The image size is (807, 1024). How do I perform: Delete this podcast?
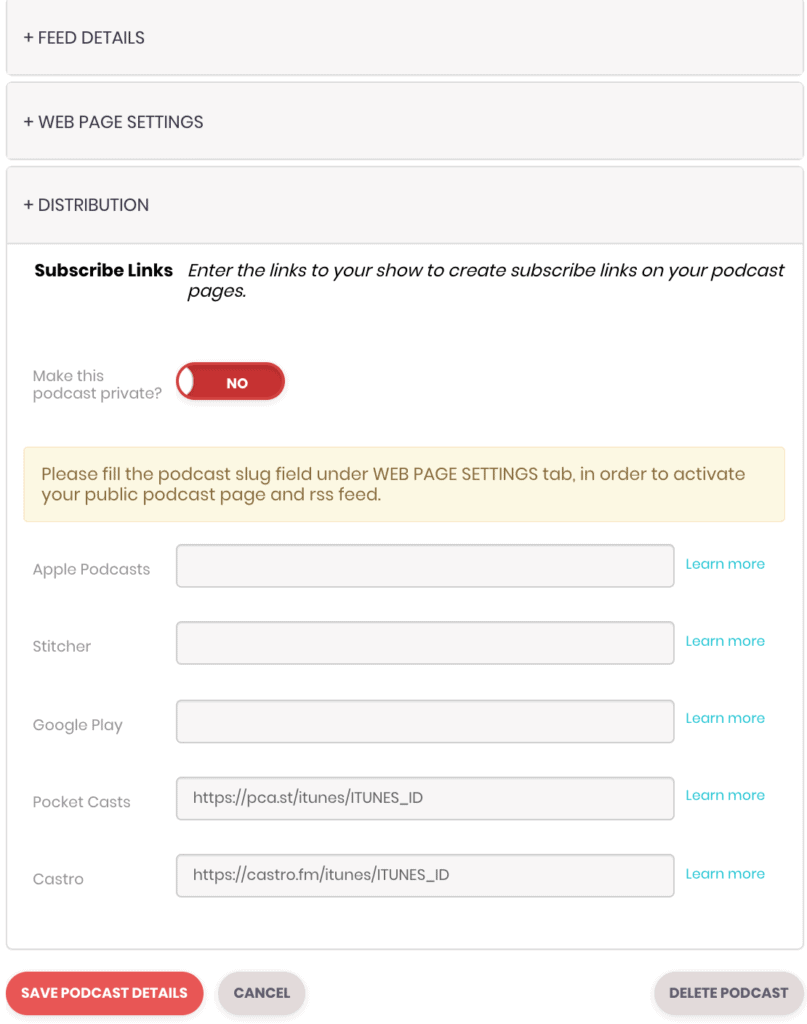coord(727,993)
